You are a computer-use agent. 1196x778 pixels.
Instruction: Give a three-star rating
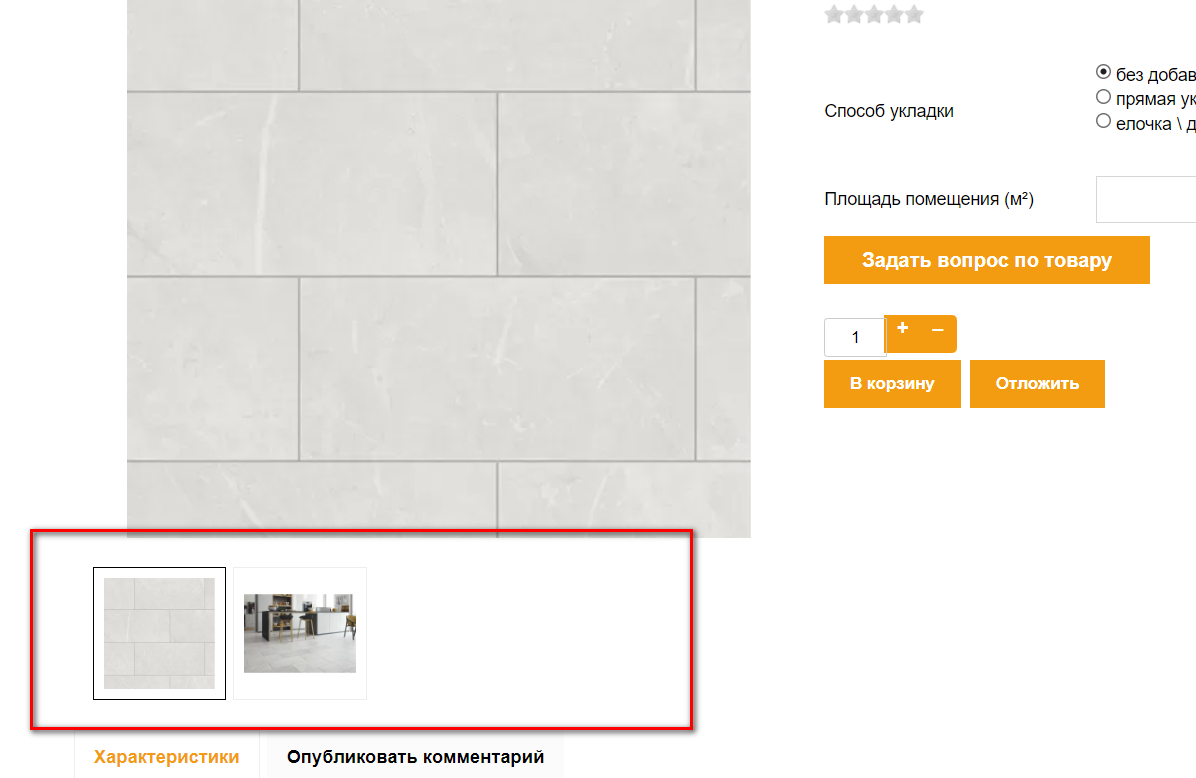(x=874, y=14)
